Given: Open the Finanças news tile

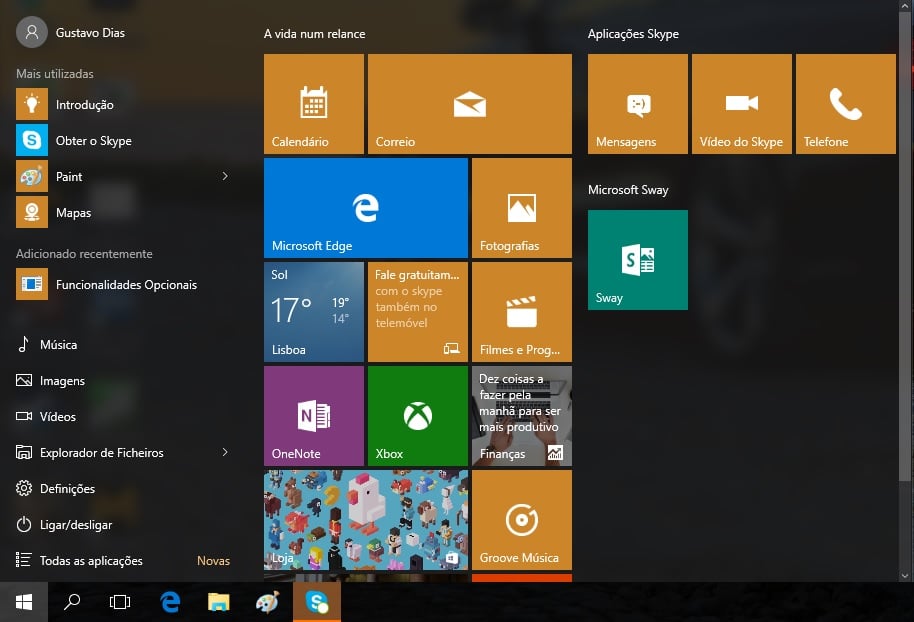Looking at the screenshot, I should 522,416.
